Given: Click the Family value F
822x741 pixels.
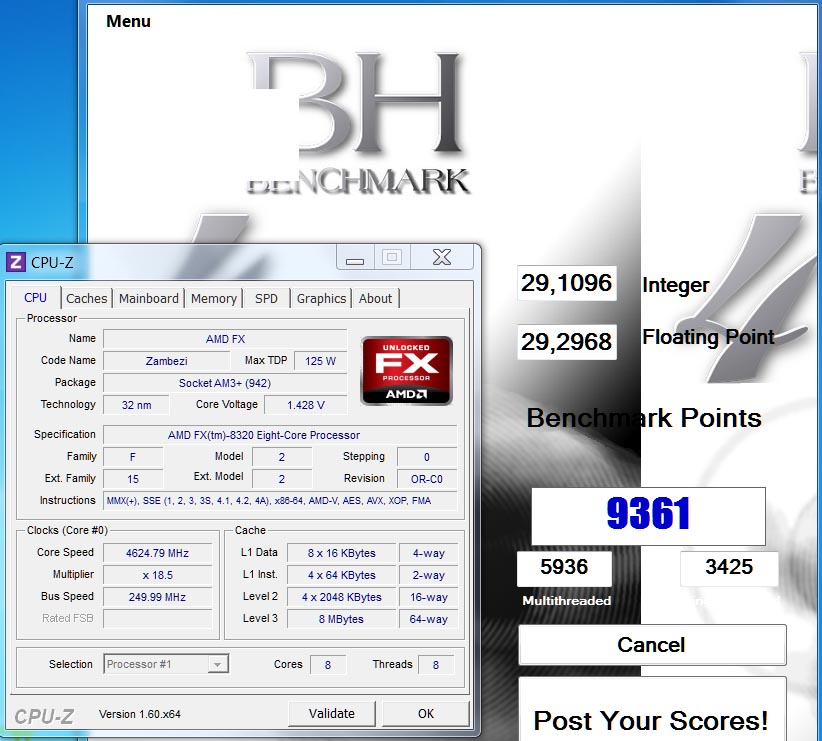Looking at the screenshot, I should pyautogui.click(x=133, y=457).
